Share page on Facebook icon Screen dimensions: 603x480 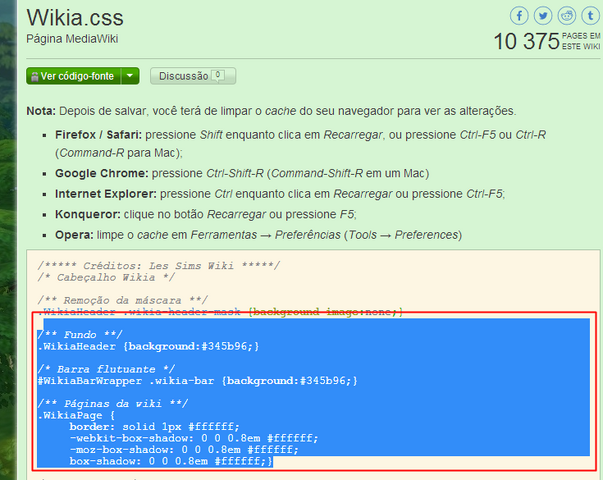tap(519, 16)
